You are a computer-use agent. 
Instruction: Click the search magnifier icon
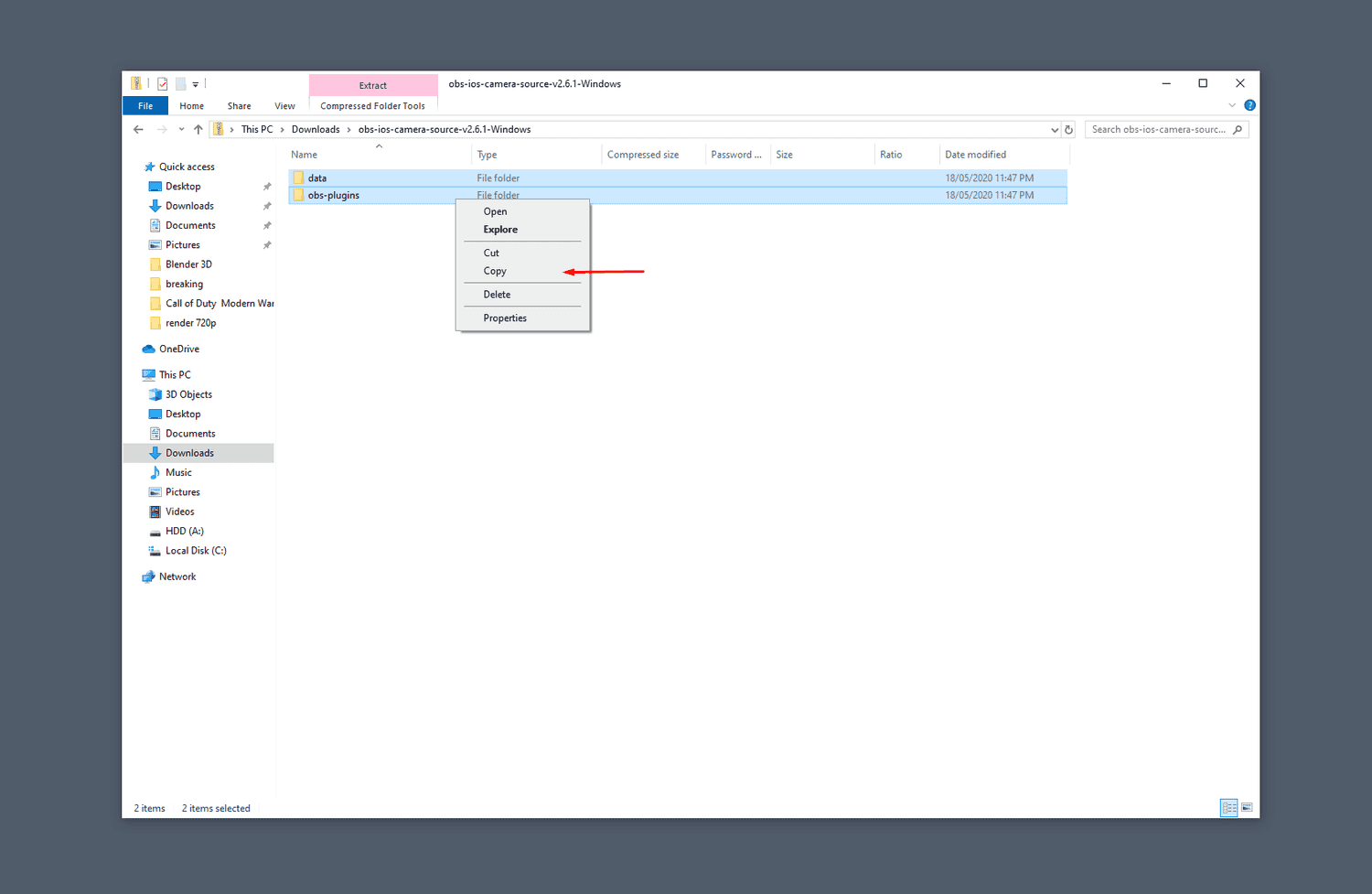click(1238, 130)
